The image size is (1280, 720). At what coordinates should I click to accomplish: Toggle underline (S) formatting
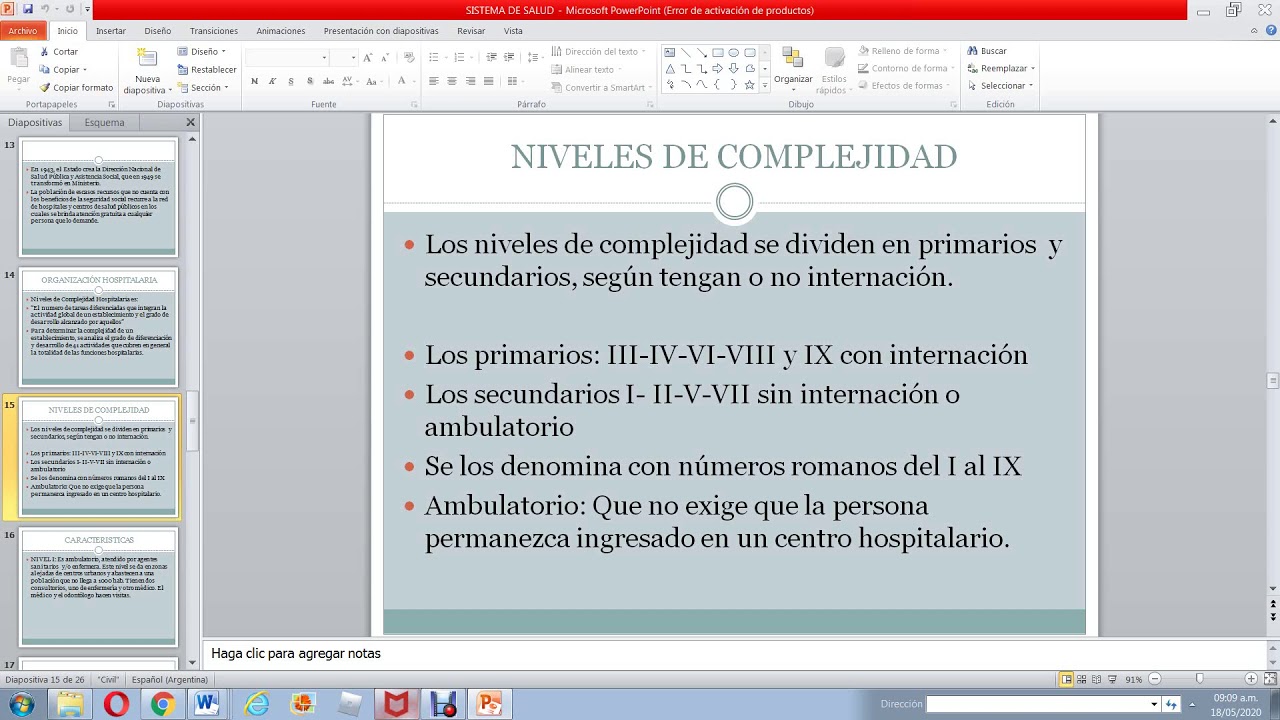click(291, 81)
